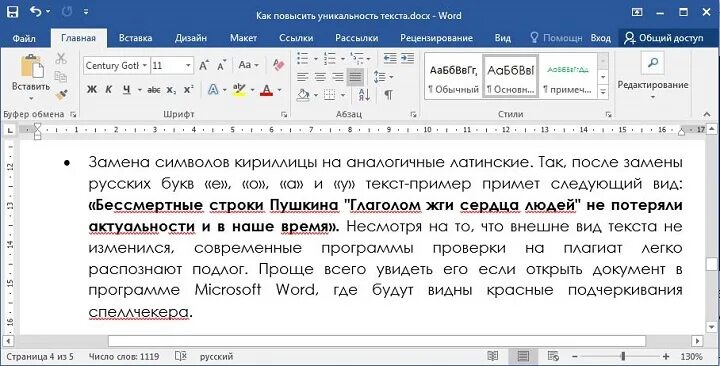Image resolution: width=720 pixels, height=366 pixels.
Task: Open bullet list style dropdown arrow
Action: coord(315,59)
